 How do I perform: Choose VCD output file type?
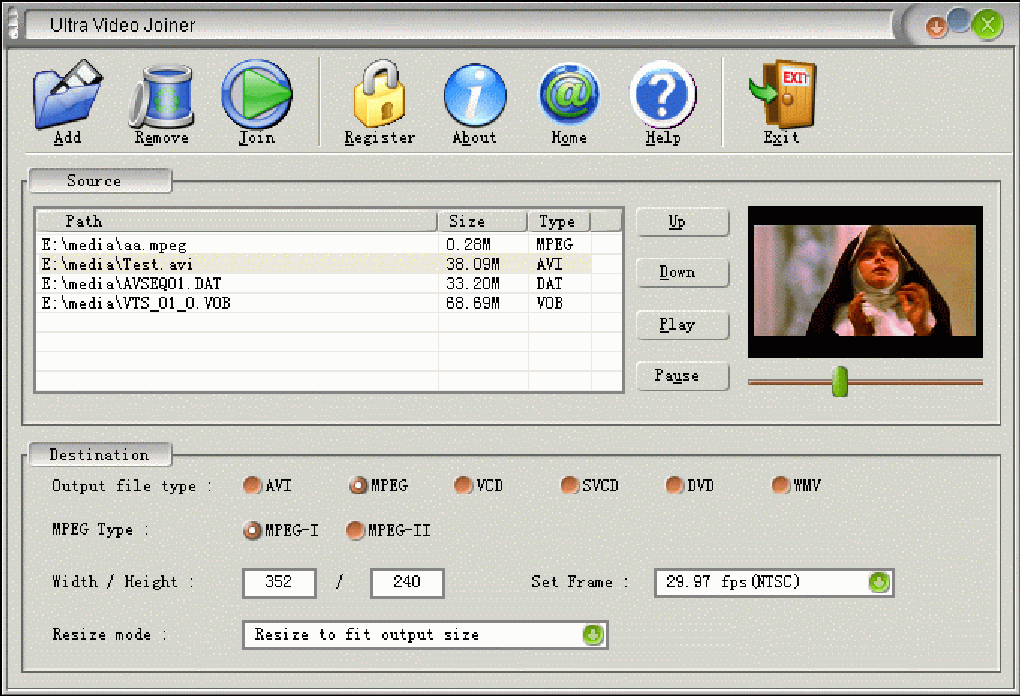click(463, 485)
